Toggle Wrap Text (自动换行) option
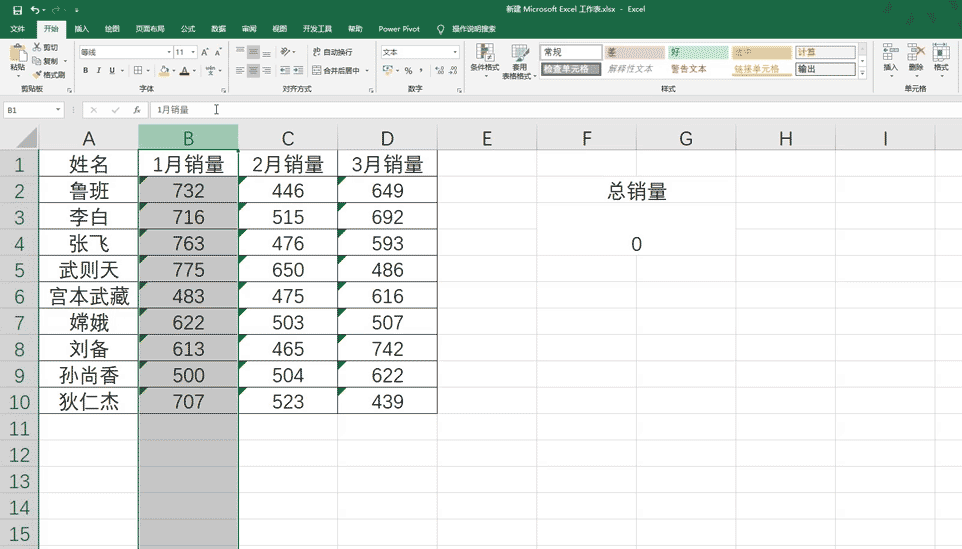 [332, 52]
